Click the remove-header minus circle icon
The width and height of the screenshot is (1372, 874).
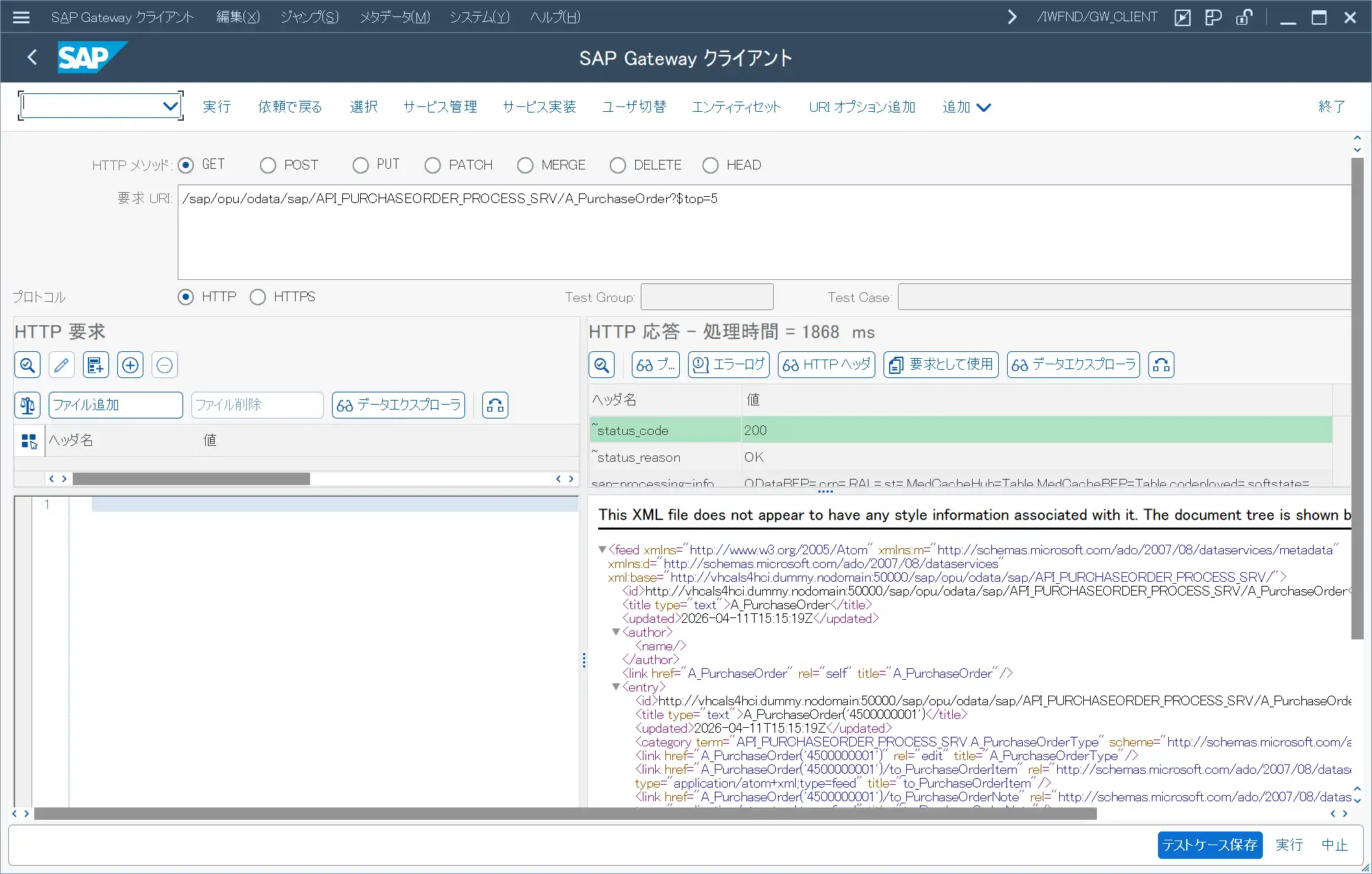click(x=165, y=365)
